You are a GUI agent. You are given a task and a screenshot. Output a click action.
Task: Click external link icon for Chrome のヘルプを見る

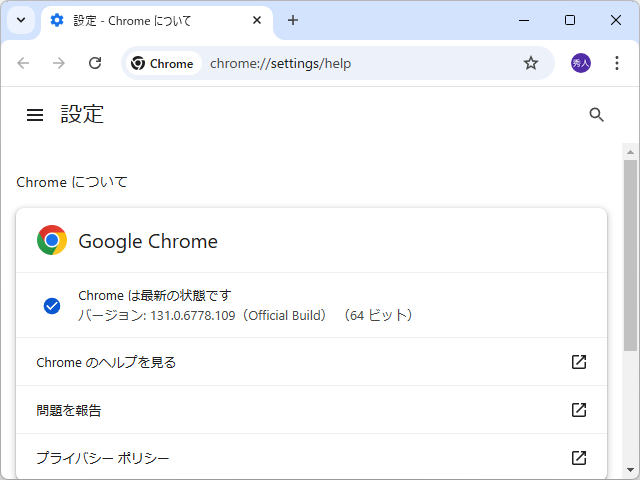(x=579, y=362)
